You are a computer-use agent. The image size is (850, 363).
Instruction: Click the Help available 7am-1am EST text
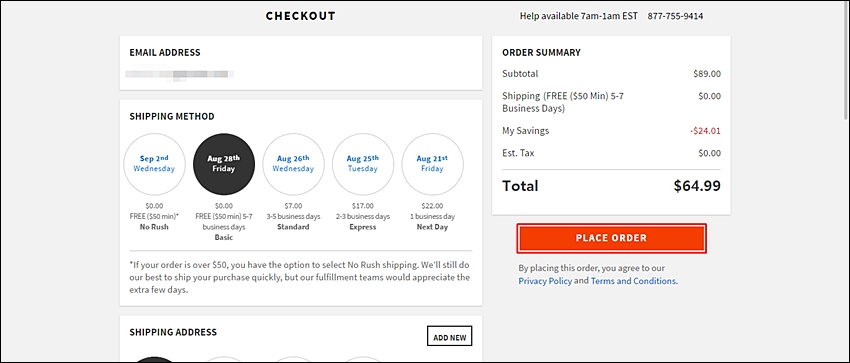click(x=578, y=16)
